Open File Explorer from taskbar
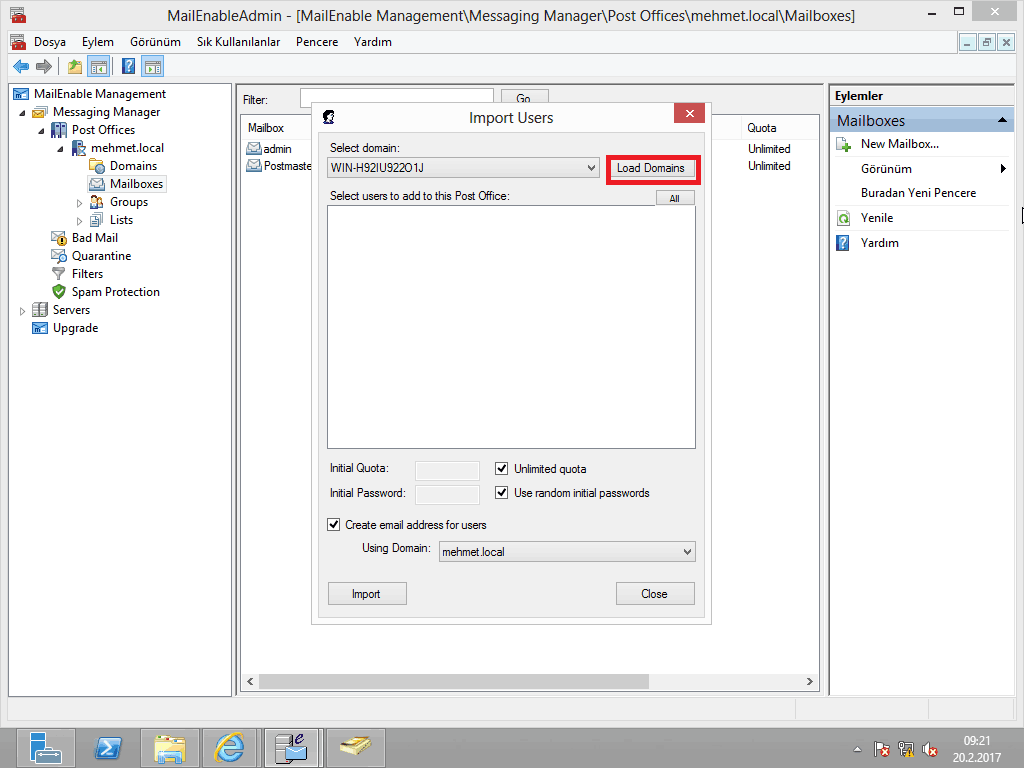 coord(169,748)
